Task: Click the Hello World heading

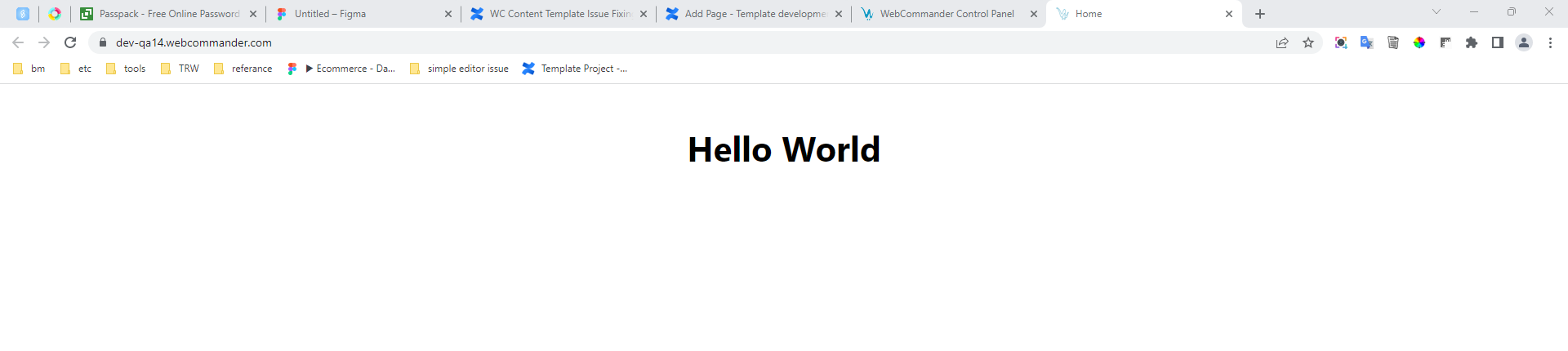Action: [x=784, y=149]
